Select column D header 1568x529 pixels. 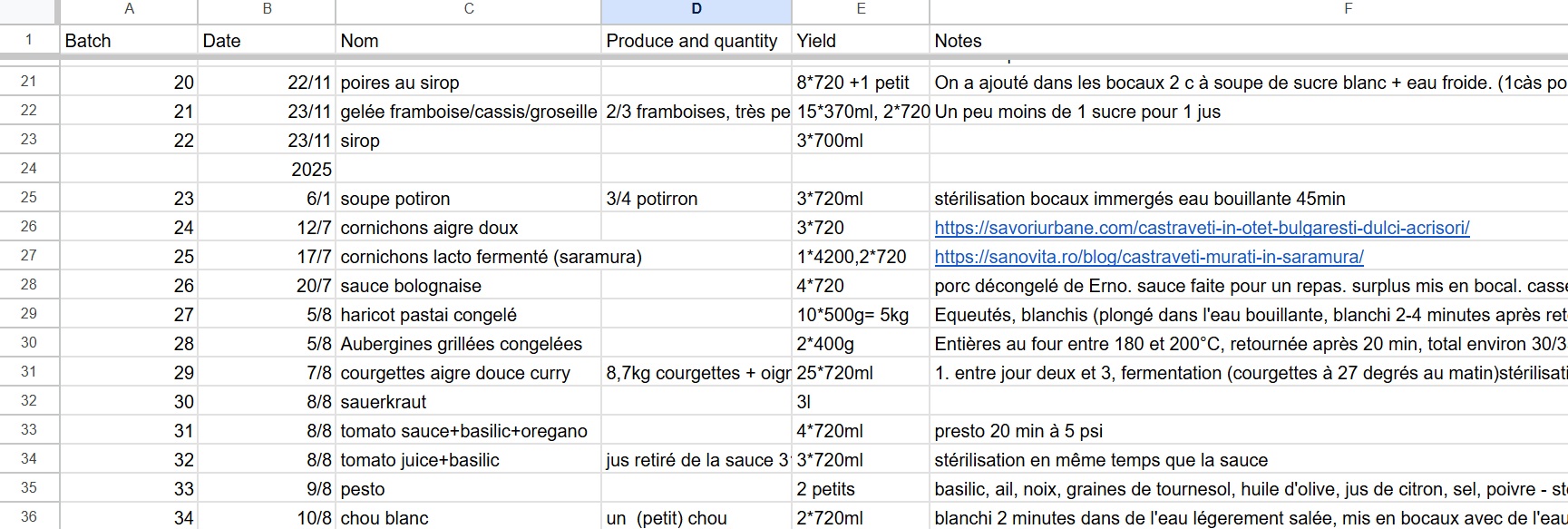tap(696, 9)
